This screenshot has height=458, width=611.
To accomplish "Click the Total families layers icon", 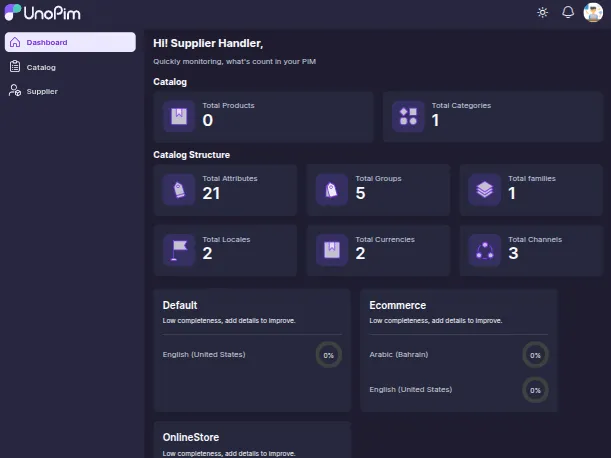I will point(484,190).
